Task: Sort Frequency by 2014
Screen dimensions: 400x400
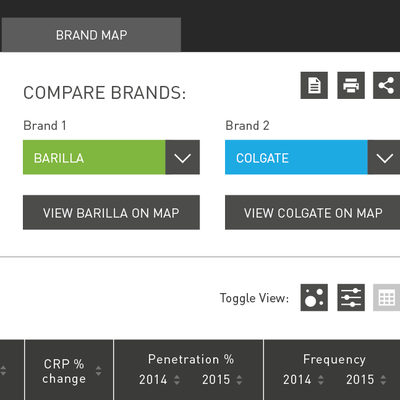Action: 321,380
